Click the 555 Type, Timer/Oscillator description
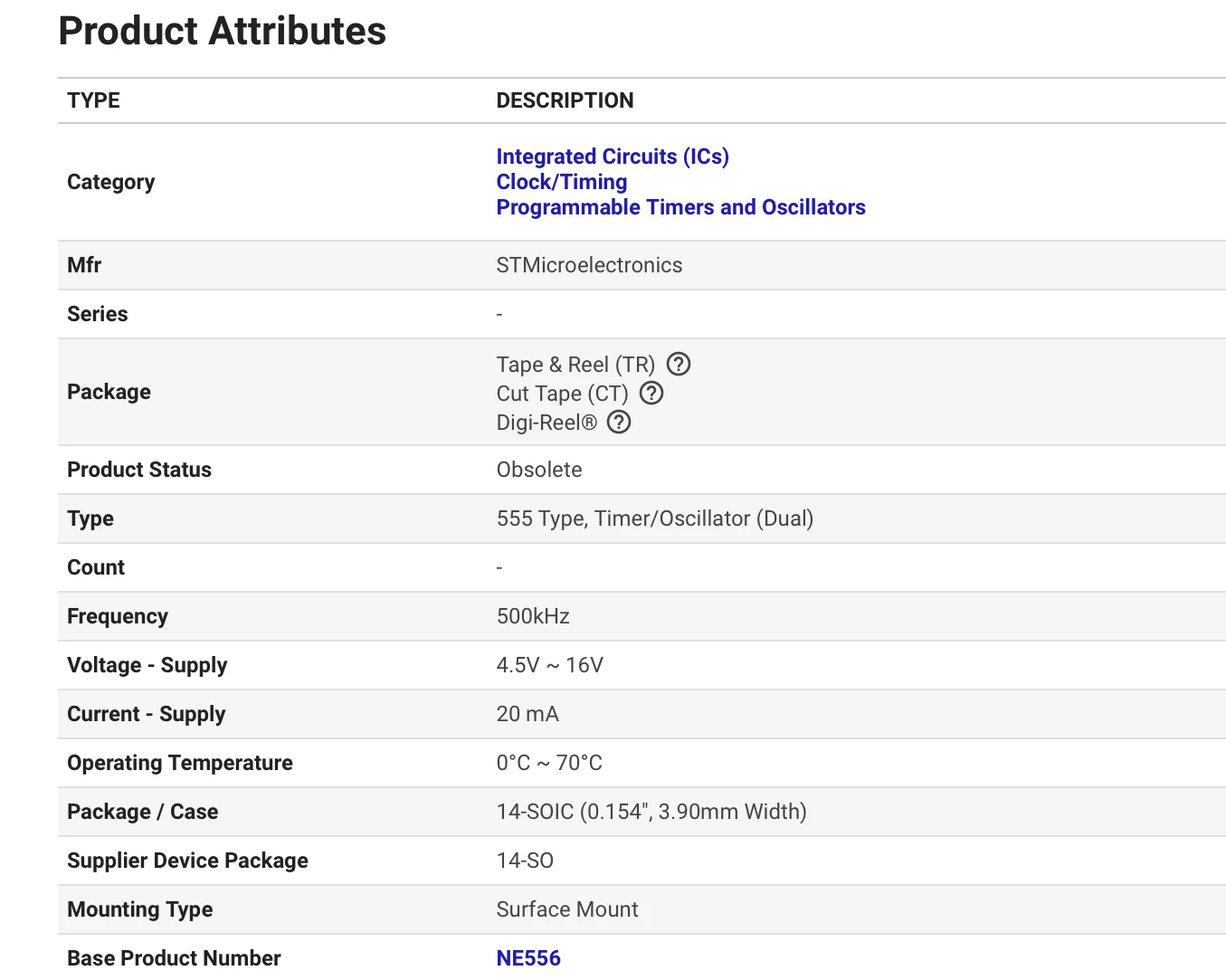Image resolution: width=1226 pixels, height=980 pixels. pos(655,519)
